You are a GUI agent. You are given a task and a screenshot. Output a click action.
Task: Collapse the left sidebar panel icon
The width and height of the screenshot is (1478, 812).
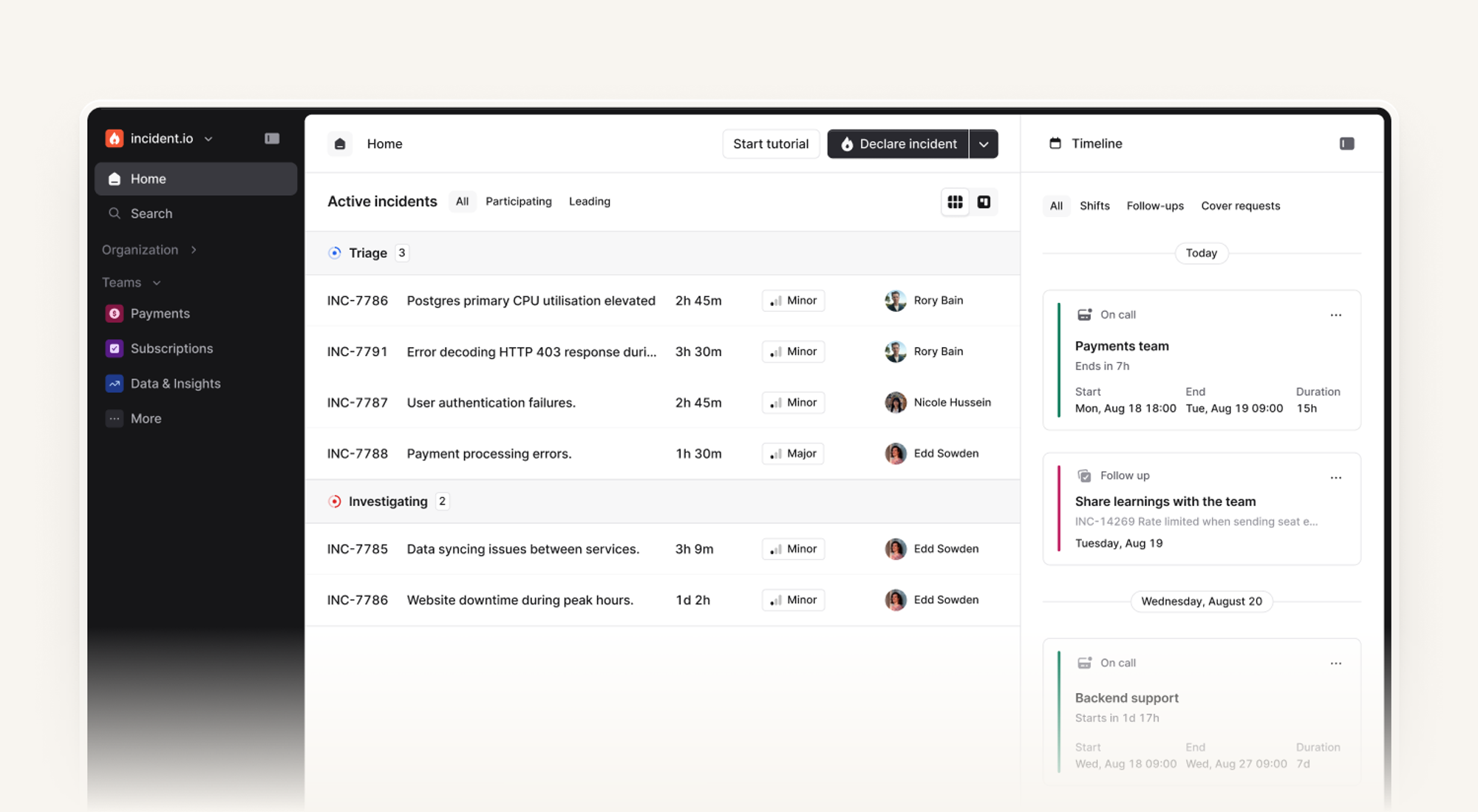click(272, 139)
